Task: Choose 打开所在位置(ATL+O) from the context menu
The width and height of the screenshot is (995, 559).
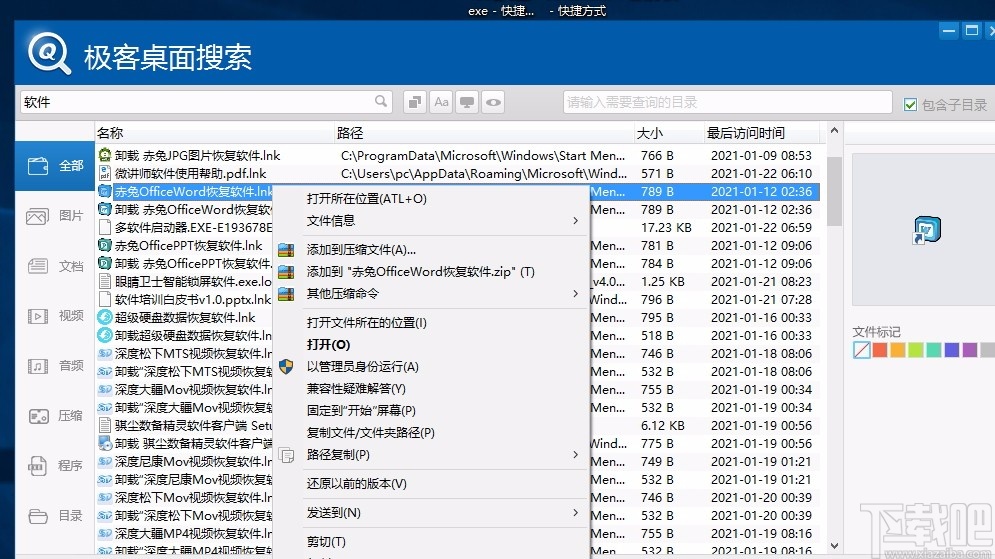Action: click(x=431, y=199)
